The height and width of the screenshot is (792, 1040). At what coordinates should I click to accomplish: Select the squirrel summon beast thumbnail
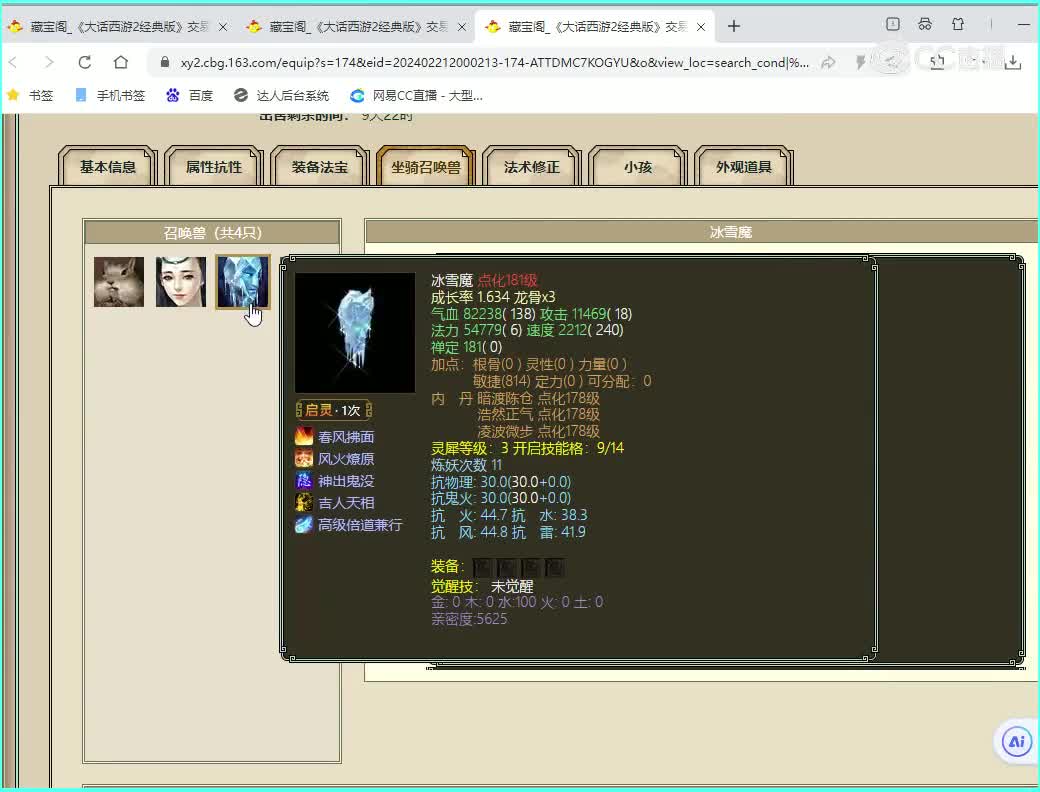coord(119,282)
